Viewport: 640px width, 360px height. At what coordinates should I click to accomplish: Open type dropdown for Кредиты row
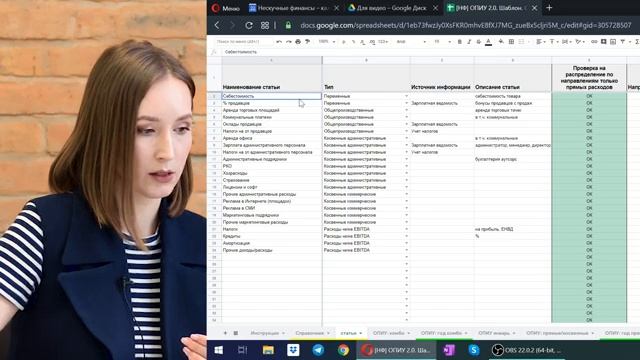click(407, 236)
